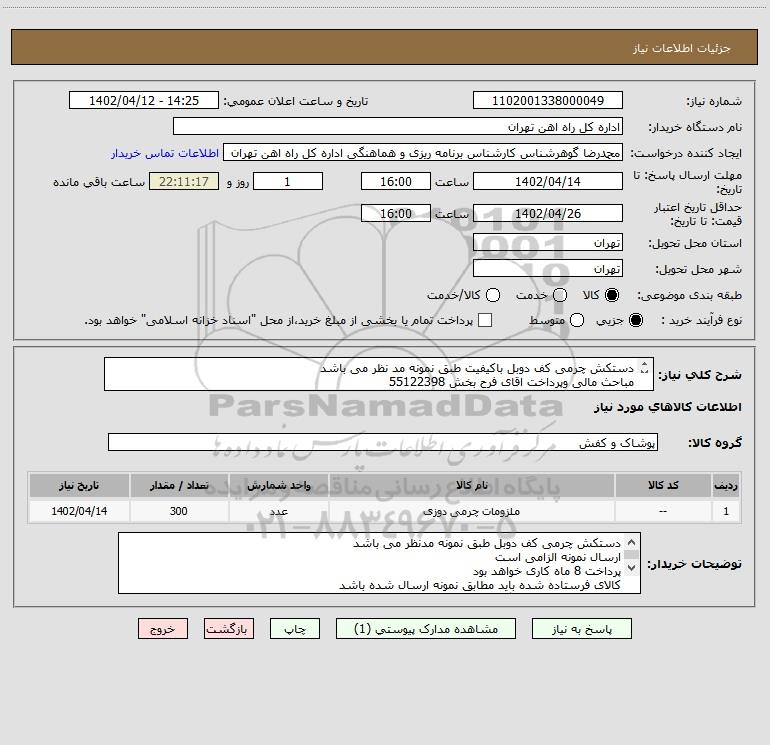This screenshot has height=745, width=770.
Task: Toggle the اسناد خزانه اسلامی payment checkbox
Action: (x=485, y=320)
